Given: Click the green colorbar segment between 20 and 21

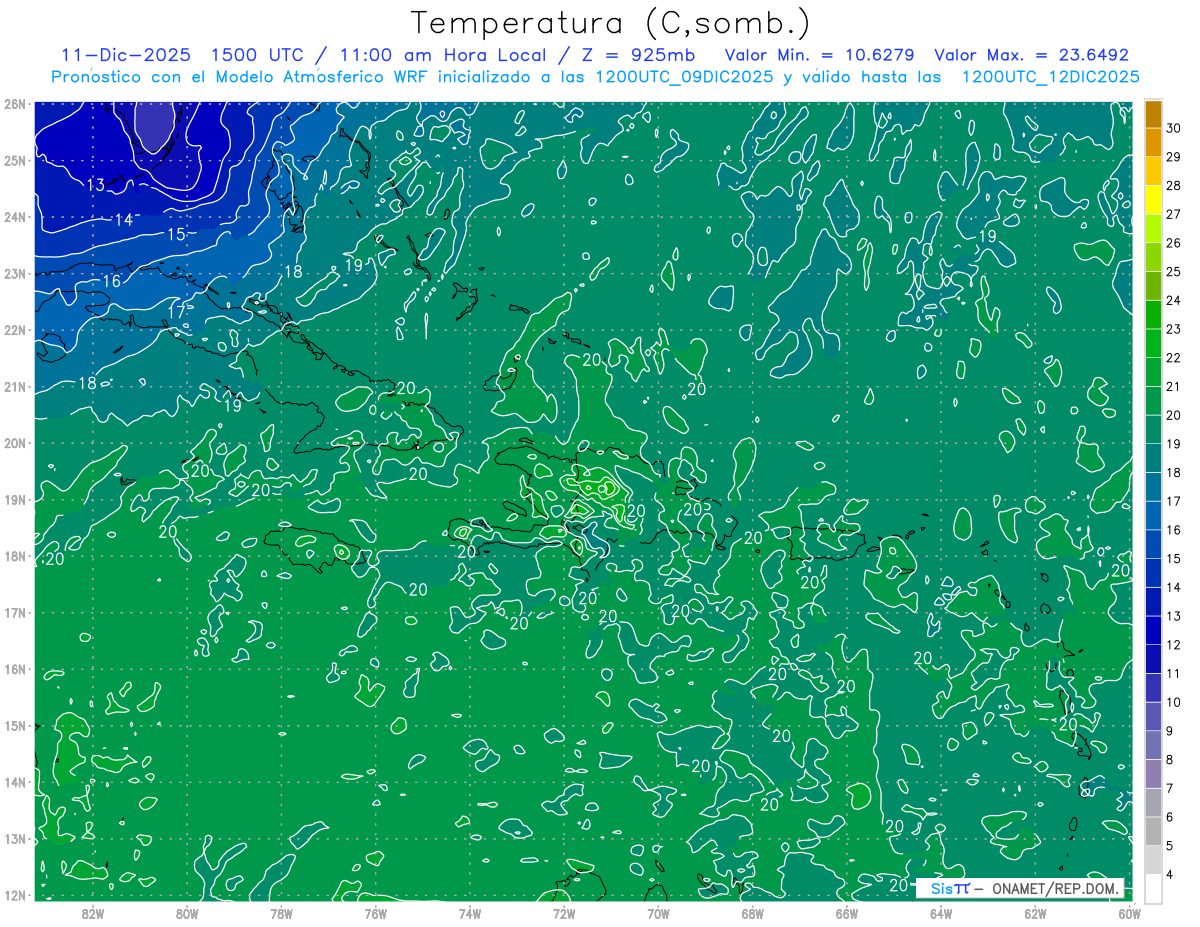Looking at the screenshot, I should coord(1153,400).
